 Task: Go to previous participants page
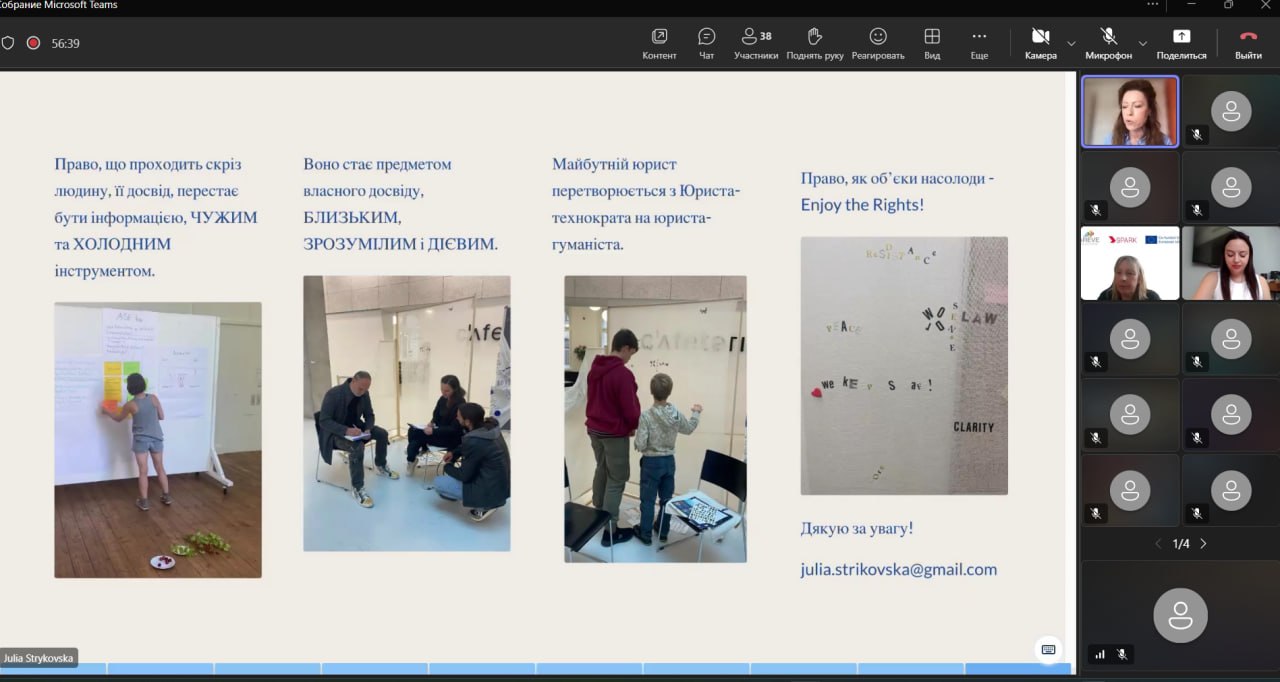pos(1158,544)
